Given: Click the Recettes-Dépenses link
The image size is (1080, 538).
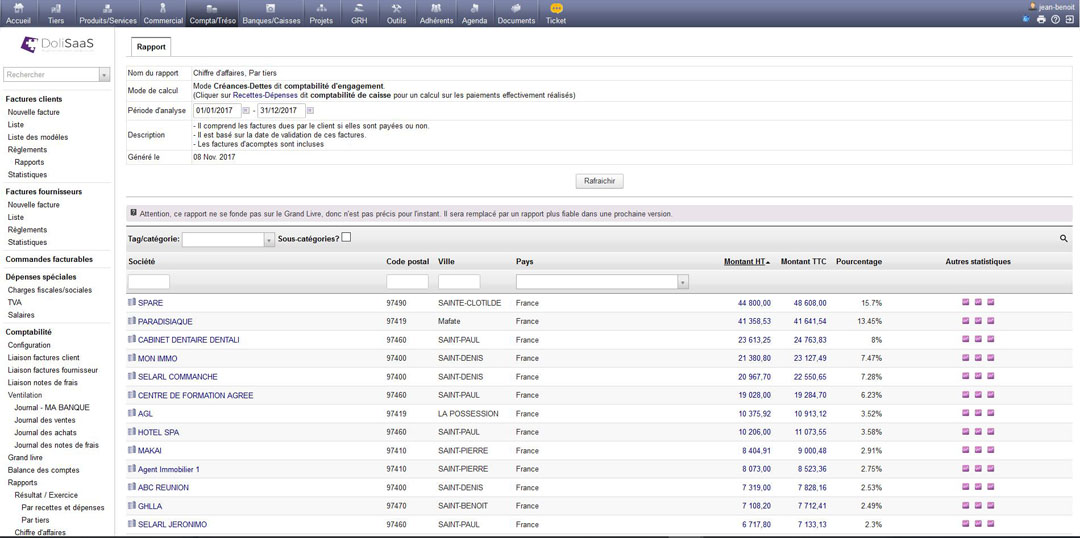Looking at the screenshot, I should pos(264,95).
